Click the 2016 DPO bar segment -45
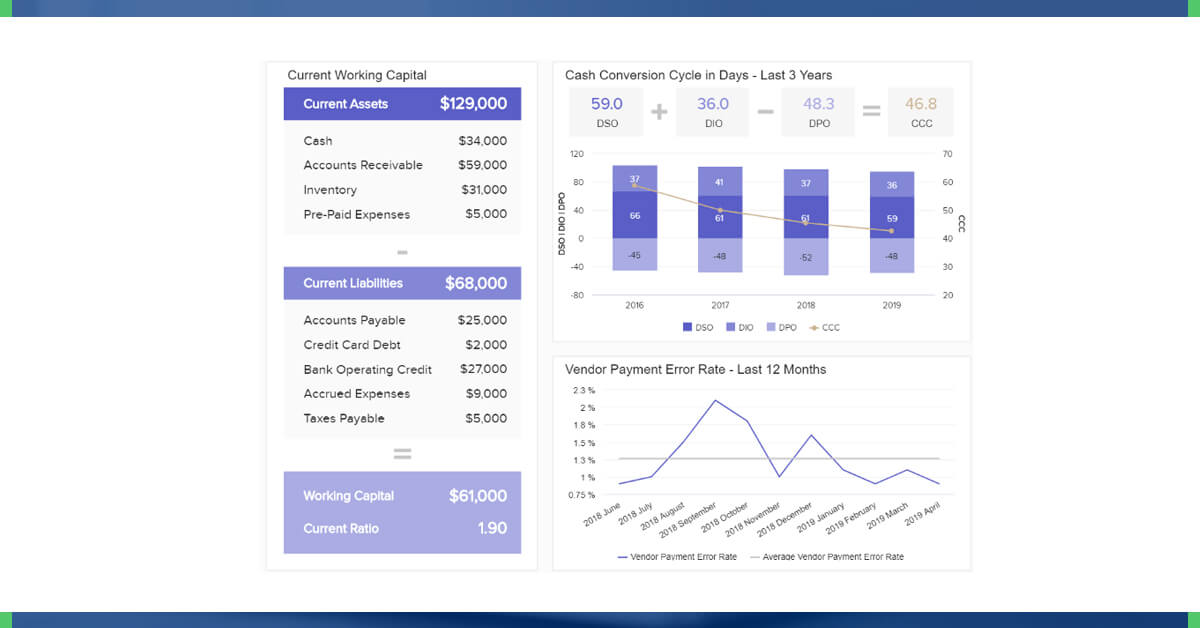 (x=634, y=254)
